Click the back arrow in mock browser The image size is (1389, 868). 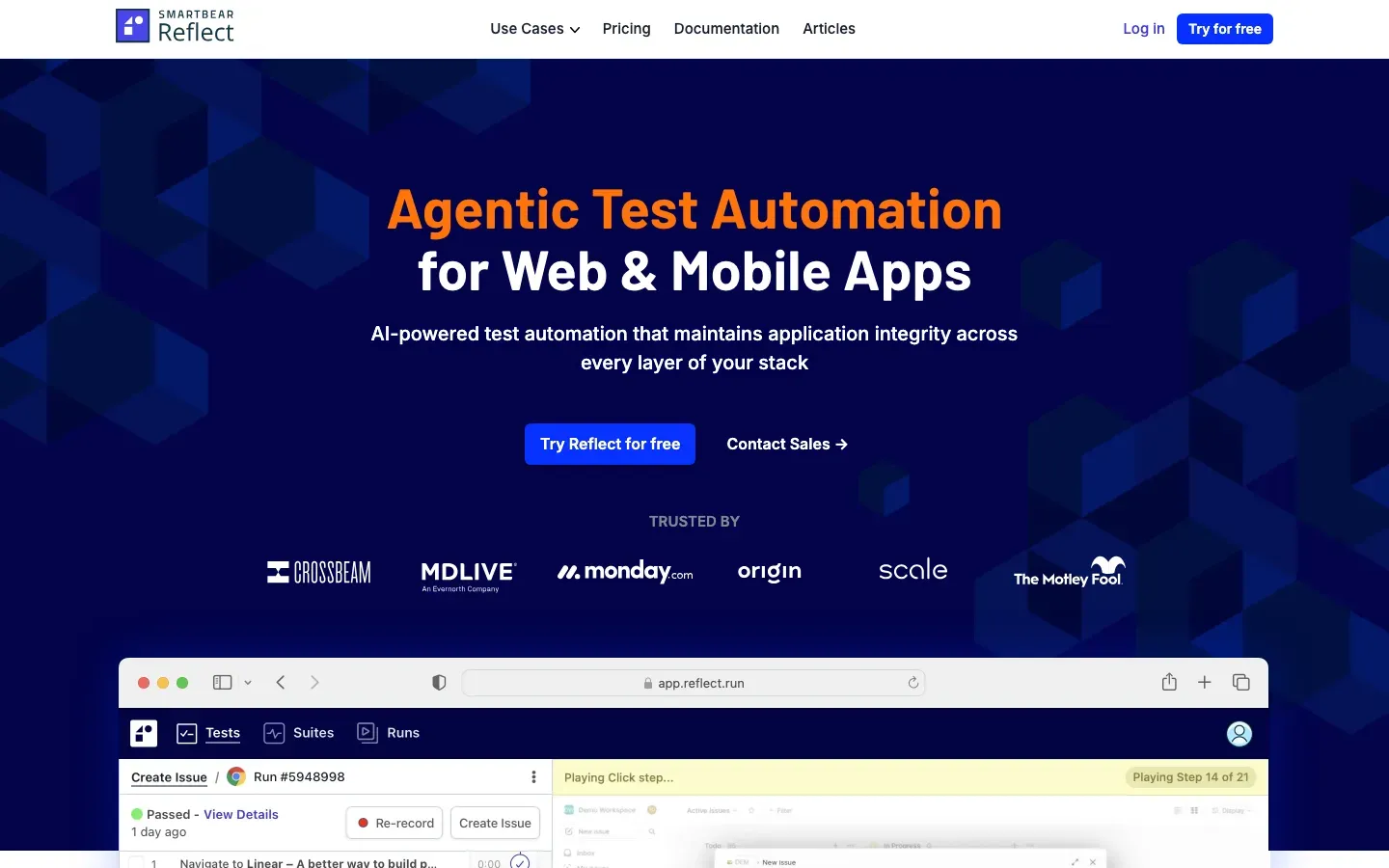pos(281,682)
